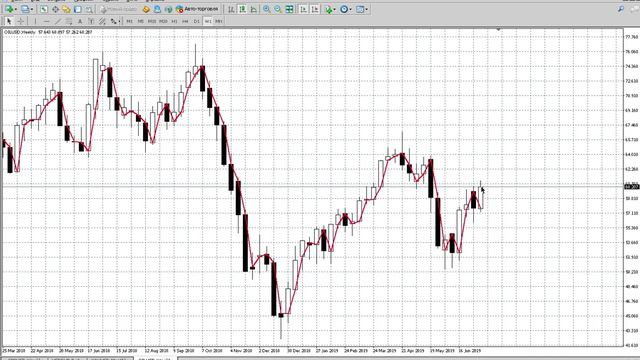Toggle the AutoTrading button

[197, 9]
